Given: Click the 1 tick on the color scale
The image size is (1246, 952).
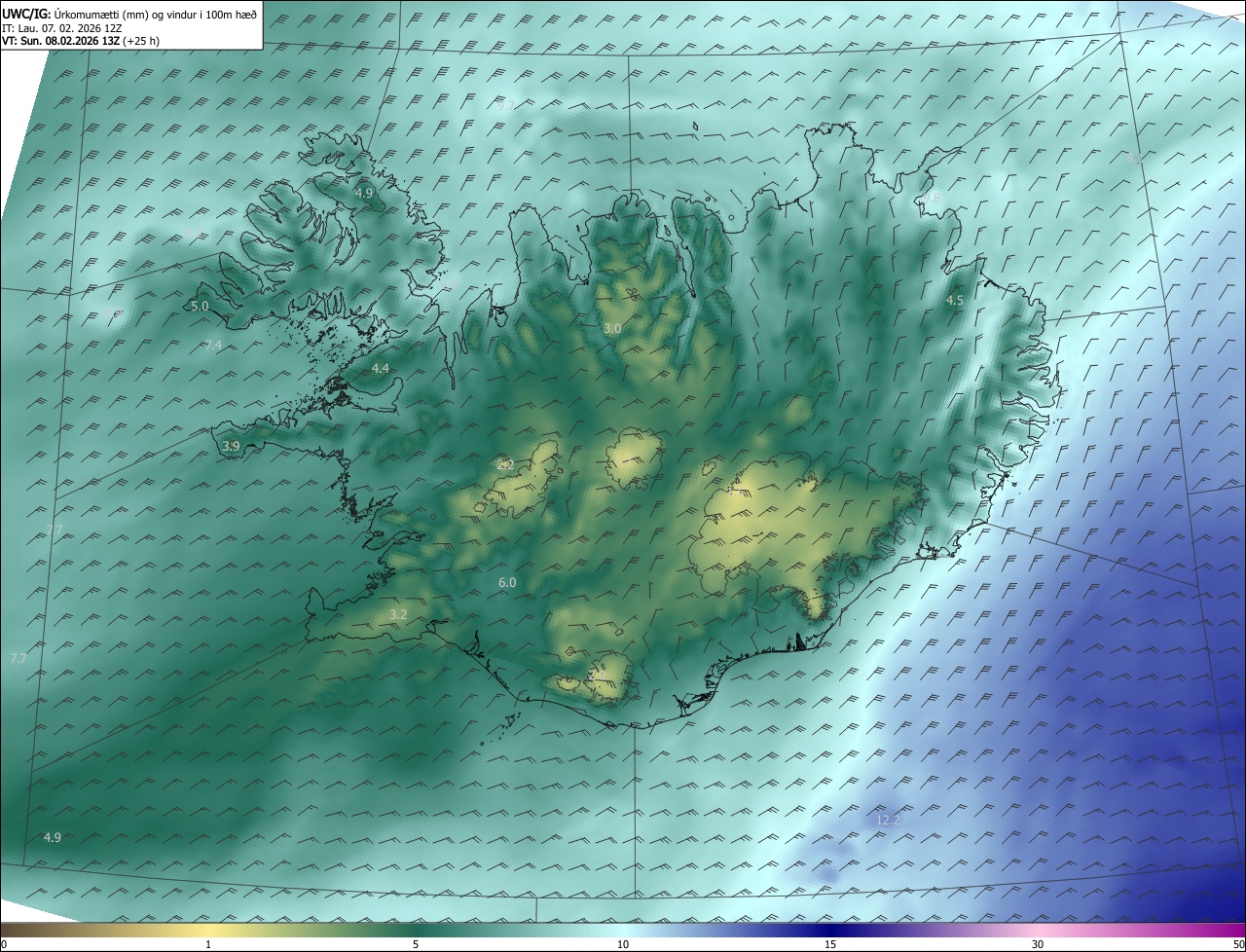Looking at the screenshot, I should [x=209, y=944].
